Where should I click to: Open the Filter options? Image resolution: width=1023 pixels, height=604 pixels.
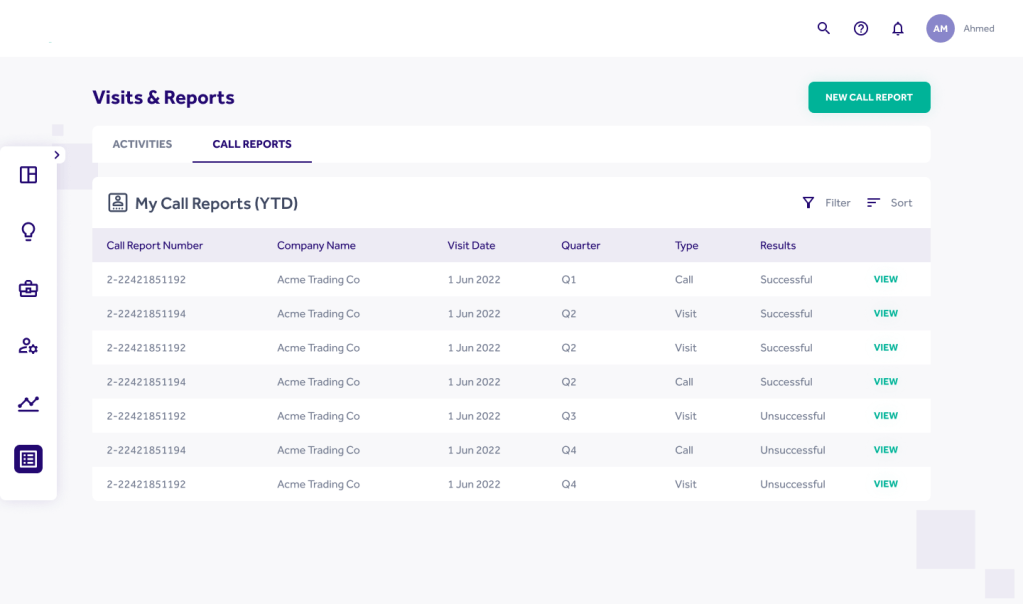(x=826, y=203)
